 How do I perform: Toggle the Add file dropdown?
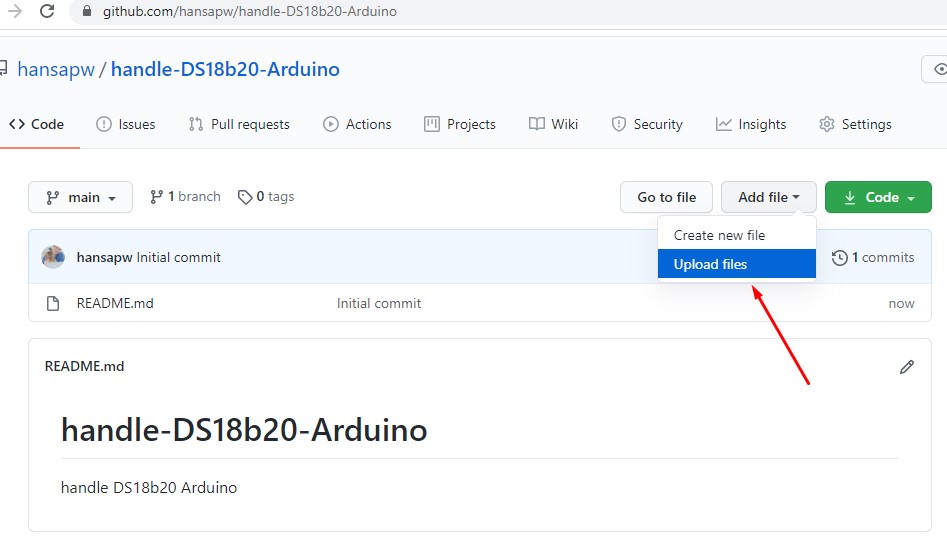[769, 197]
